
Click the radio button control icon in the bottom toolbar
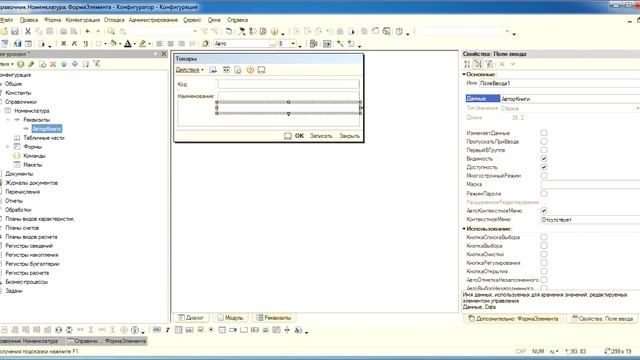click(x=211, y=330)
